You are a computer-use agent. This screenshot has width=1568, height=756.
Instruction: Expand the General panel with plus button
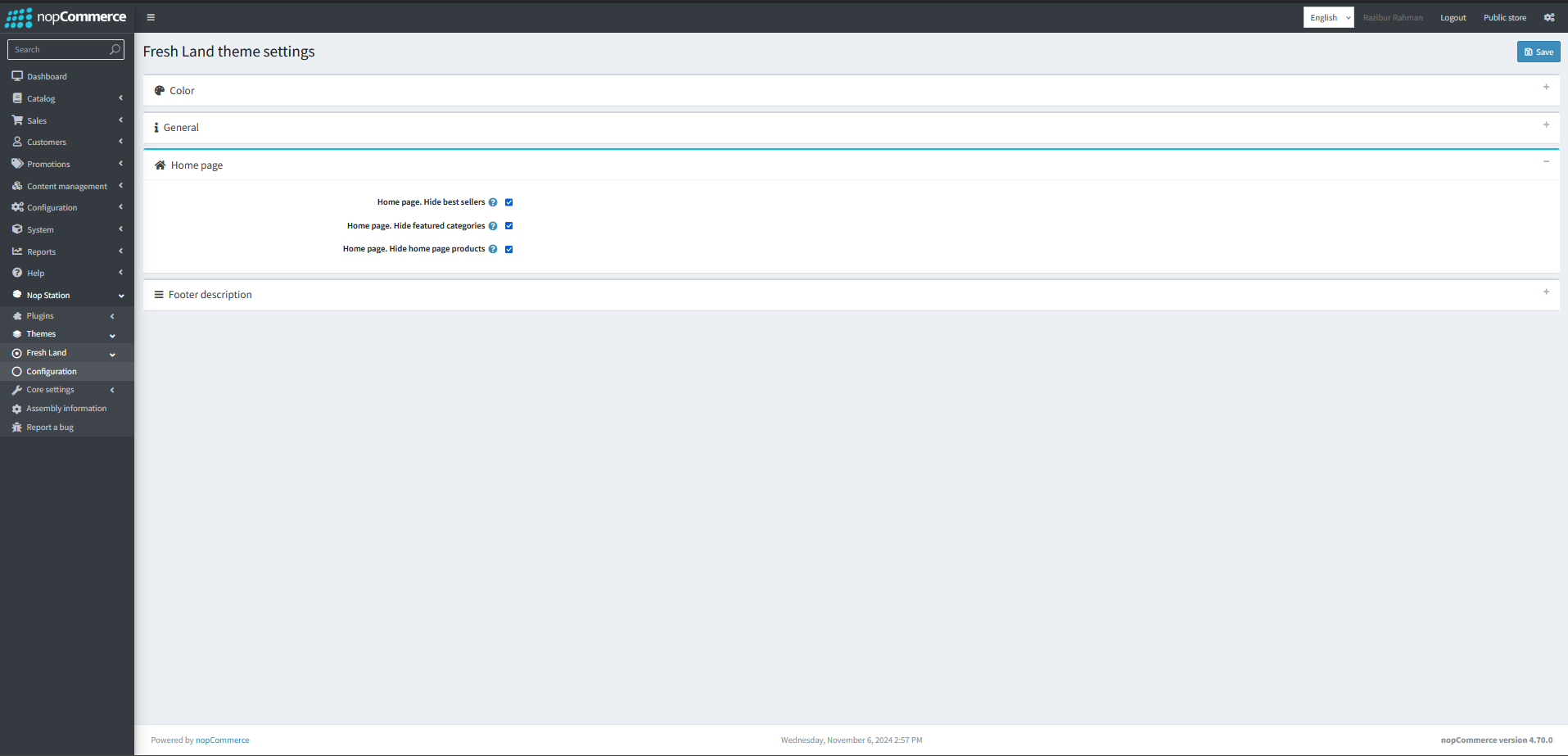coord(1546,124)
